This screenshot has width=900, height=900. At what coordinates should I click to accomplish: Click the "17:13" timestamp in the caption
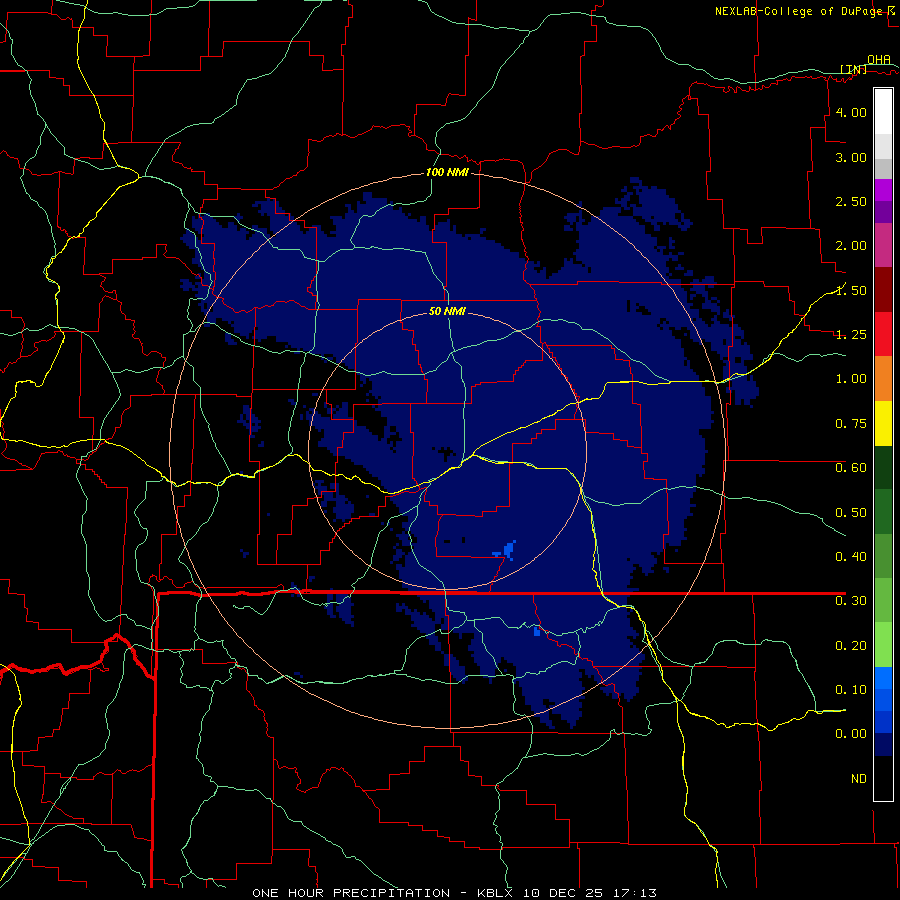633,893
